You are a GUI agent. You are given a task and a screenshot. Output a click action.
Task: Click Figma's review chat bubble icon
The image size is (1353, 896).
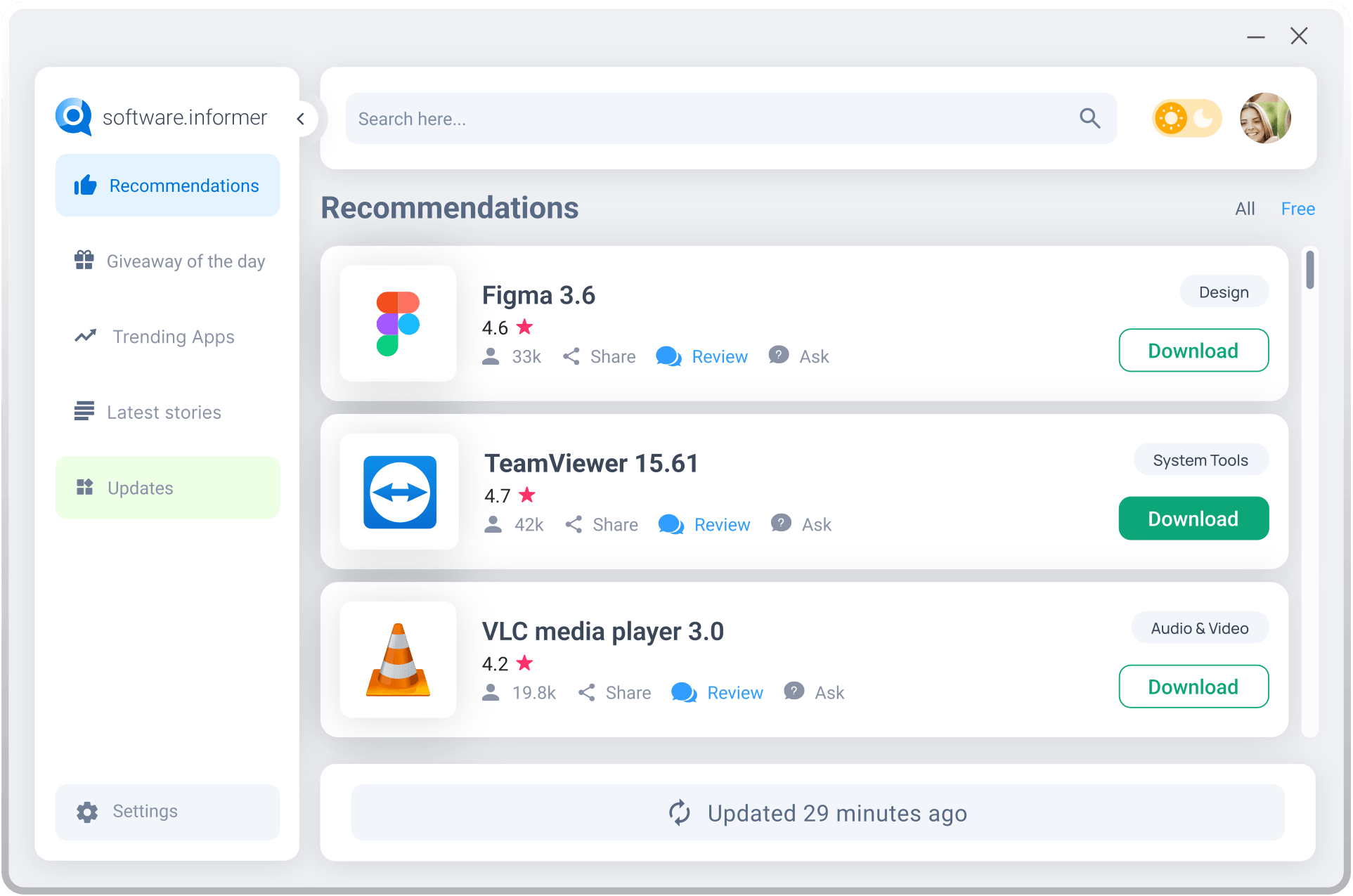click(668, 356)
